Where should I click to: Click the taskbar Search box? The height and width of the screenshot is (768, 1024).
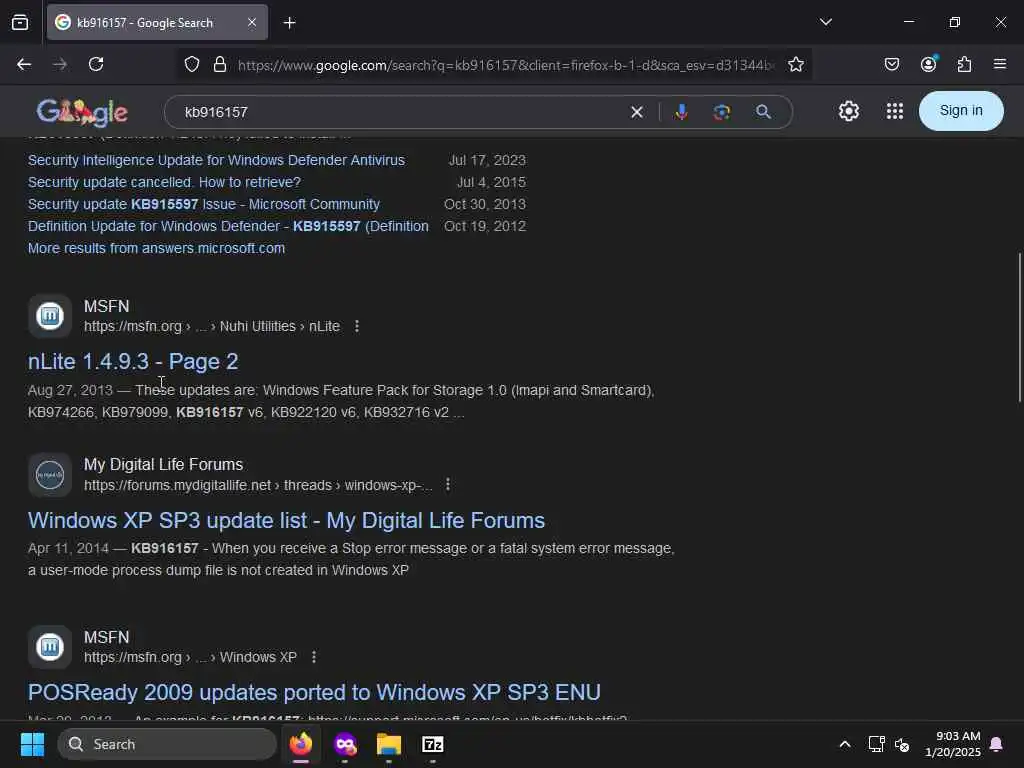point(167,744)
